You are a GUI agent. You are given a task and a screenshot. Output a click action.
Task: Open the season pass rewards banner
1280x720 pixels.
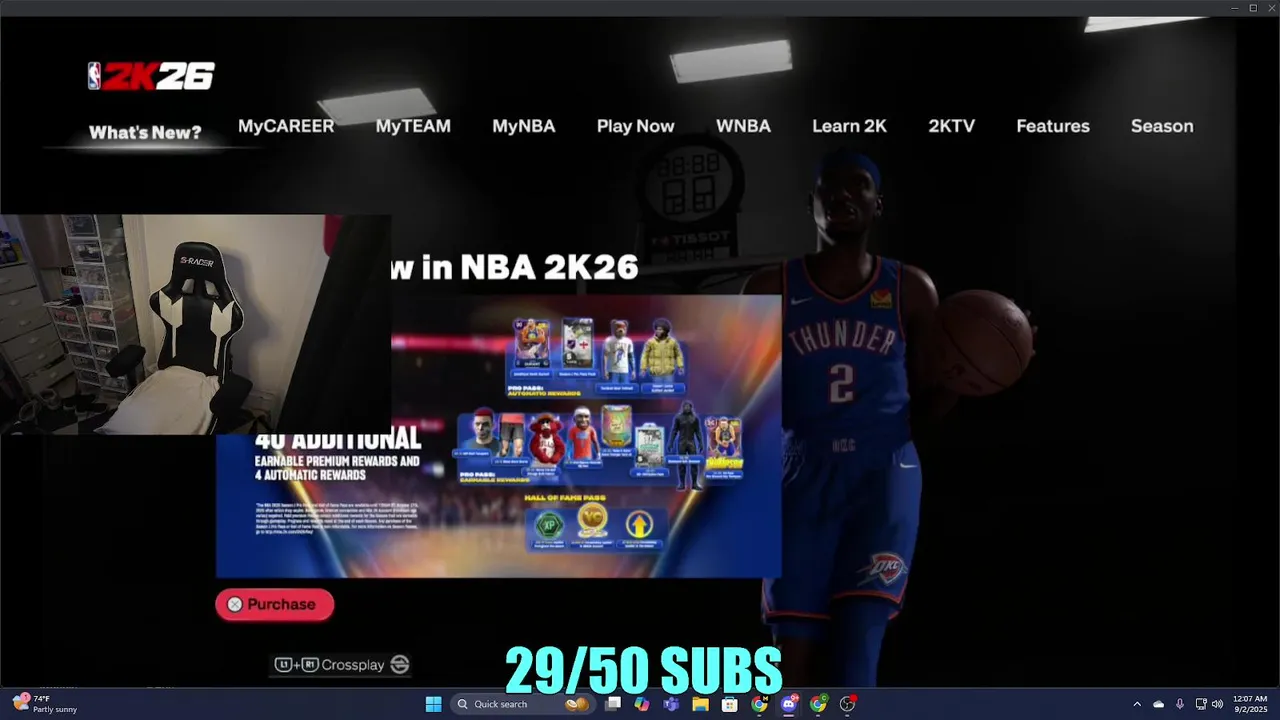tap(585, 436)
